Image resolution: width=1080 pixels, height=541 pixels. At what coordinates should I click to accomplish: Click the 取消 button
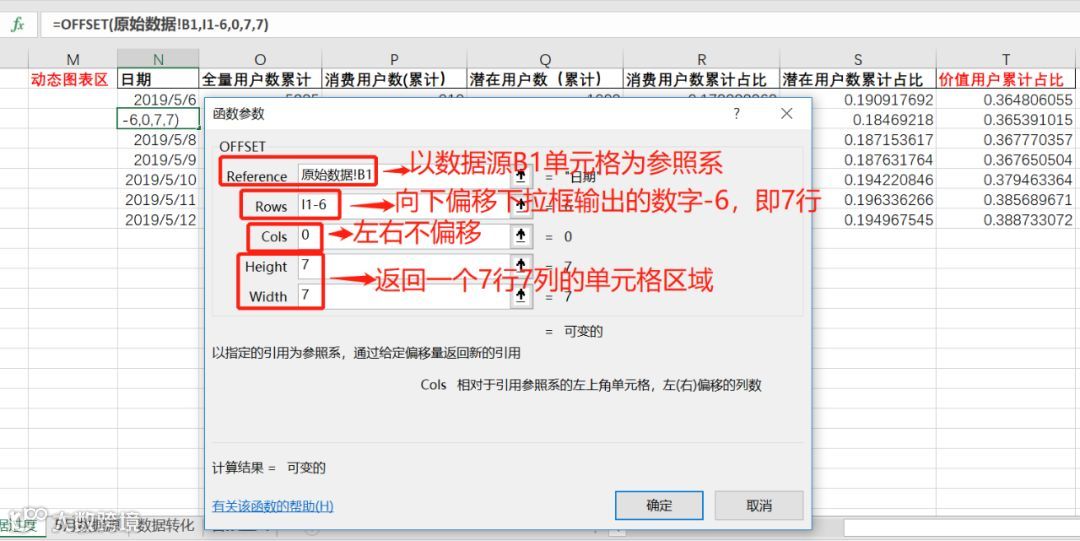[x=759, y=505]
